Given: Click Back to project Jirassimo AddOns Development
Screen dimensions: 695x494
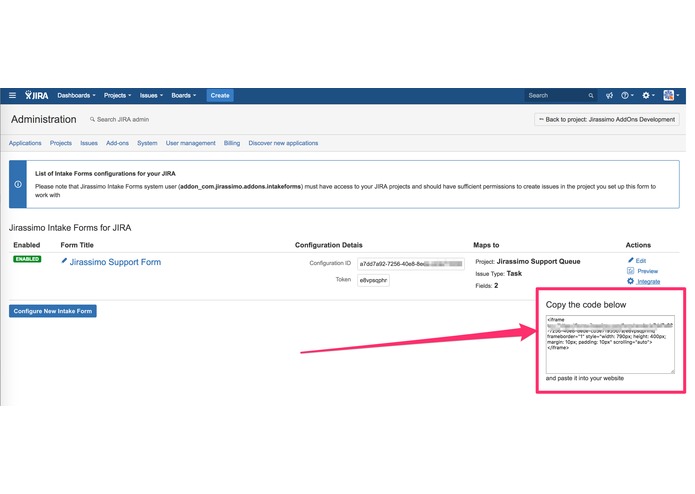Looking at the screenshot, I should [606, 120].
